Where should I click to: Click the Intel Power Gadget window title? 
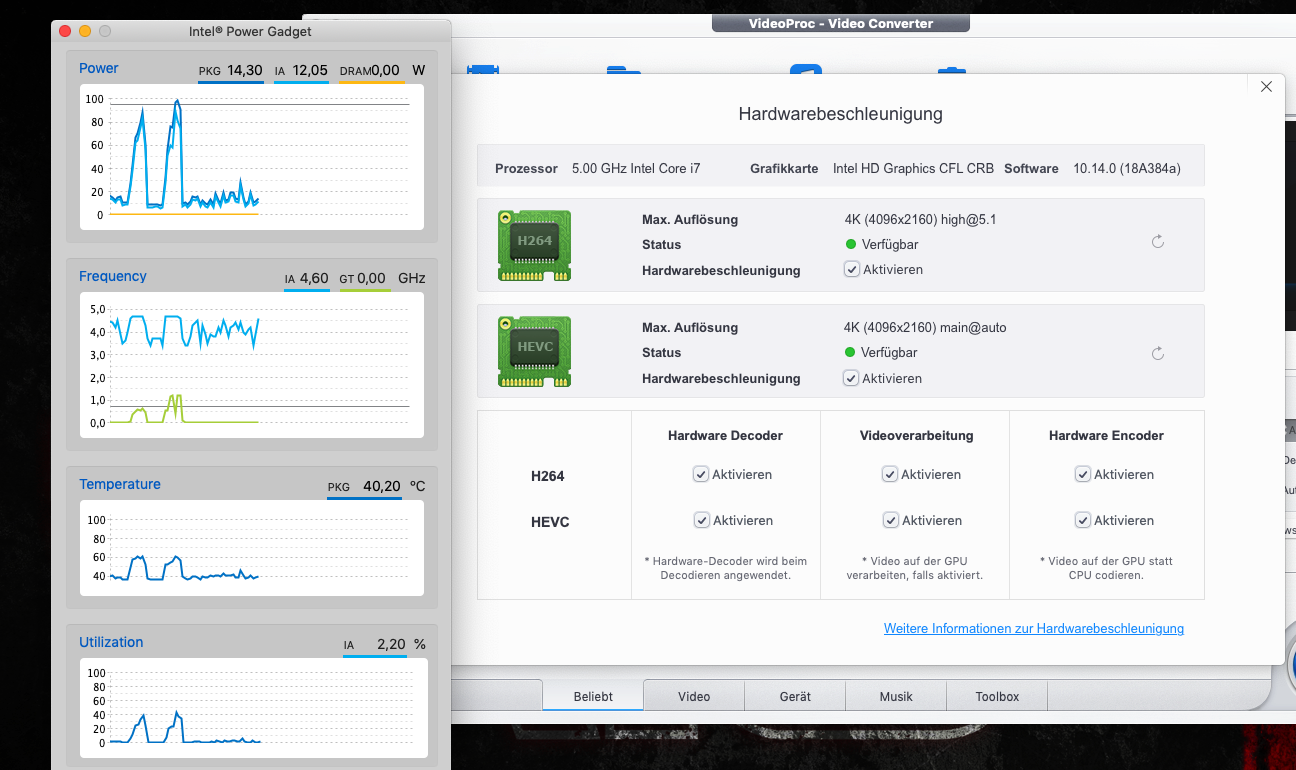[250, 31]
